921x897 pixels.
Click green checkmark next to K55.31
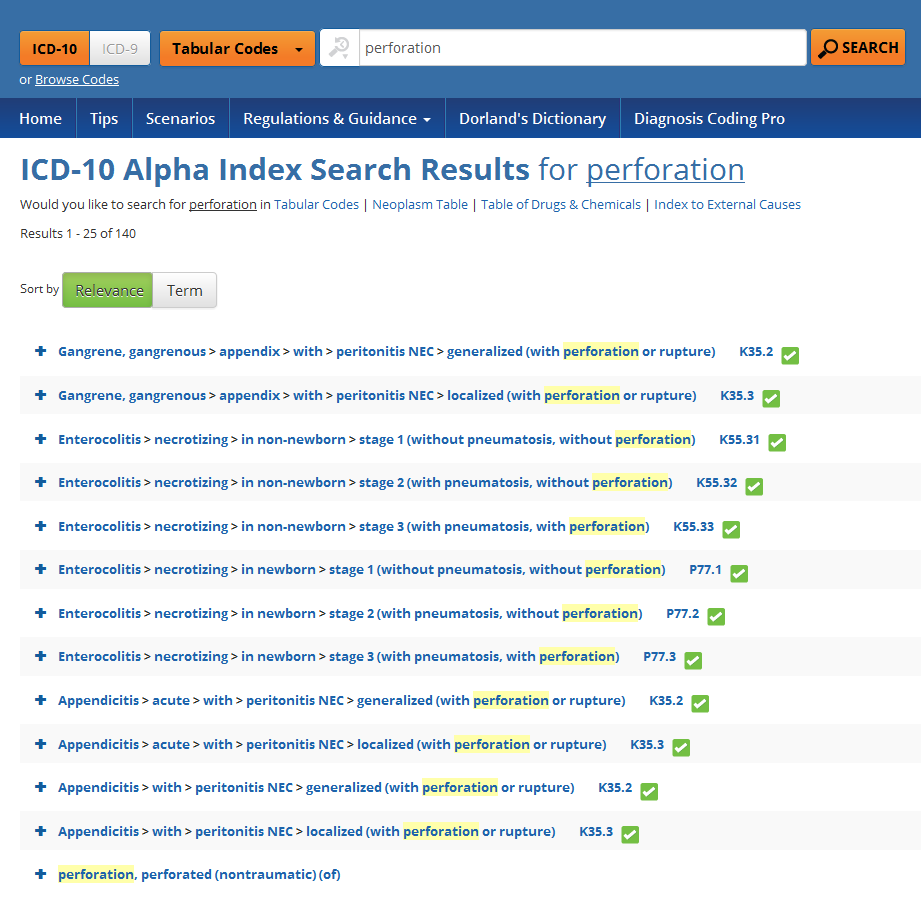pyautogui.click(x=777, y=442)
